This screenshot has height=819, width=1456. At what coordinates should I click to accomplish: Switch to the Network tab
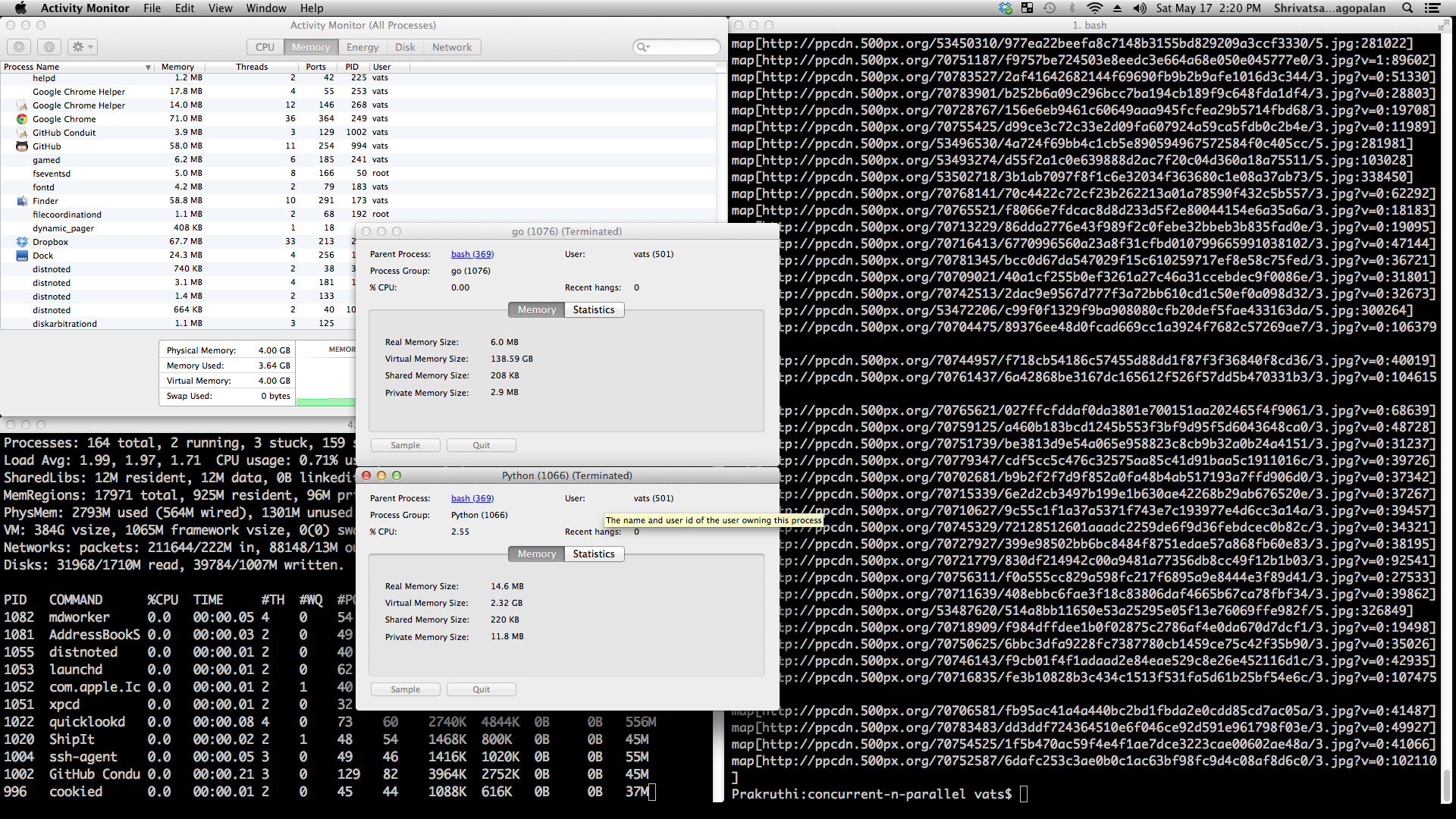point(452,47)
